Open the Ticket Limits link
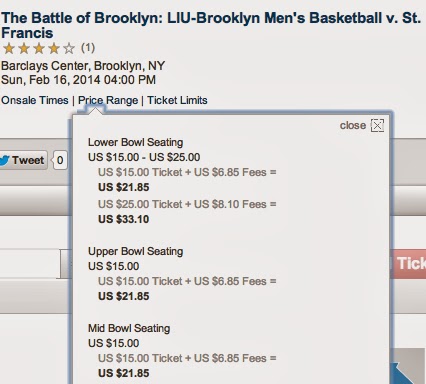 click(177, 100)
